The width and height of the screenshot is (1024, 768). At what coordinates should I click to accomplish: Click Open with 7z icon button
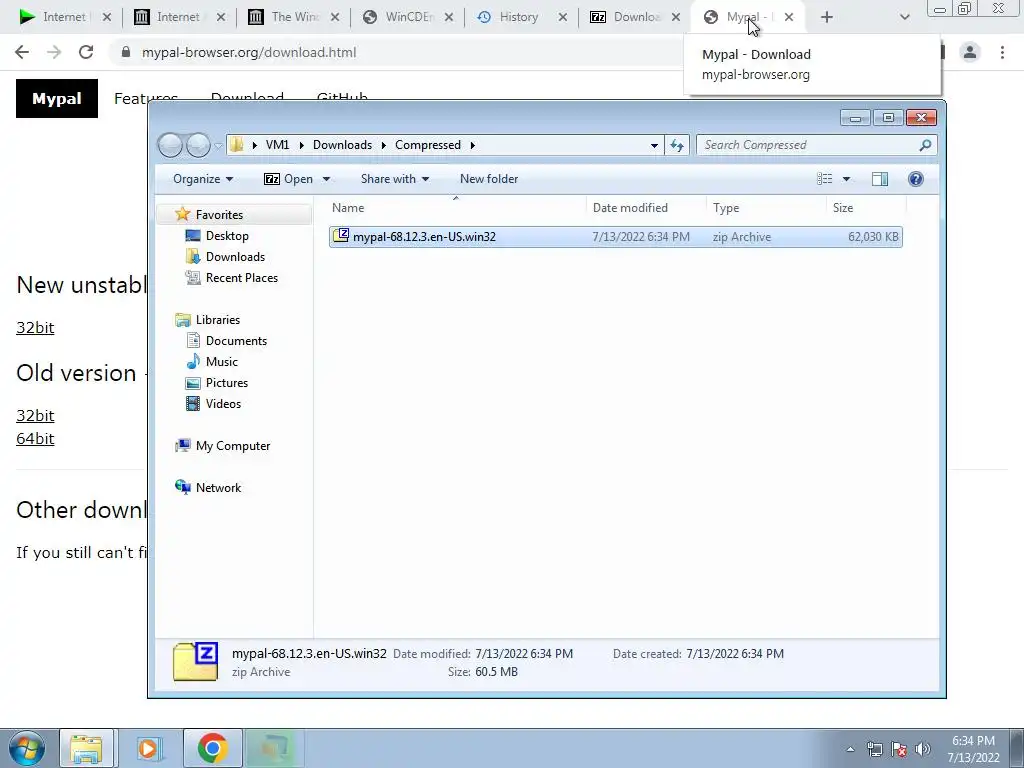click(x=288, y=179)
